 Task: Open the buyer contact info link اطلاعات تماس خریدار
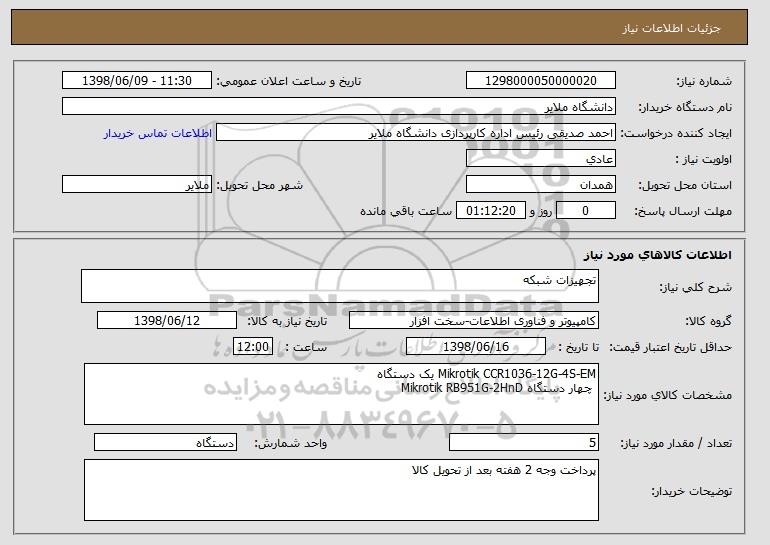(x=158, y=133)
